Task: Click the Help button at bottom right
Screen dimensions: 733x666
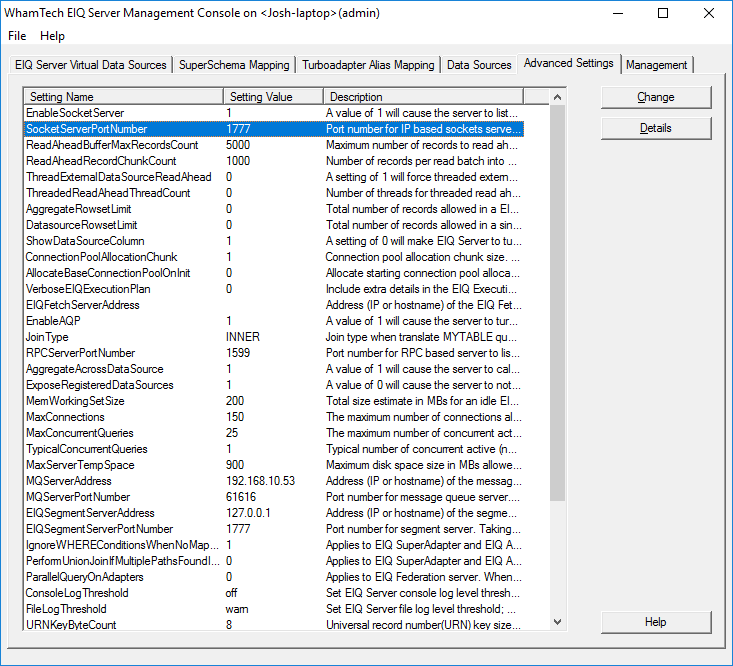Action: coord(656,622)
